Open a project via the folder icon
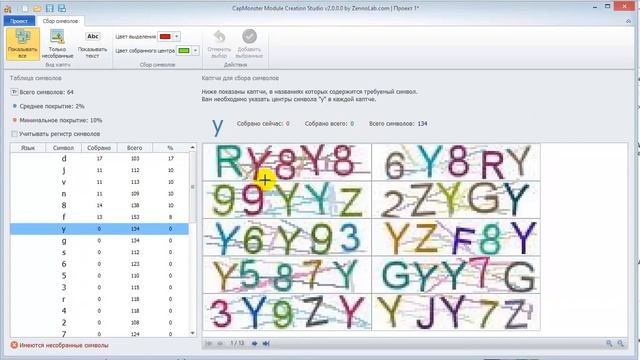 (x=37, y=8)
